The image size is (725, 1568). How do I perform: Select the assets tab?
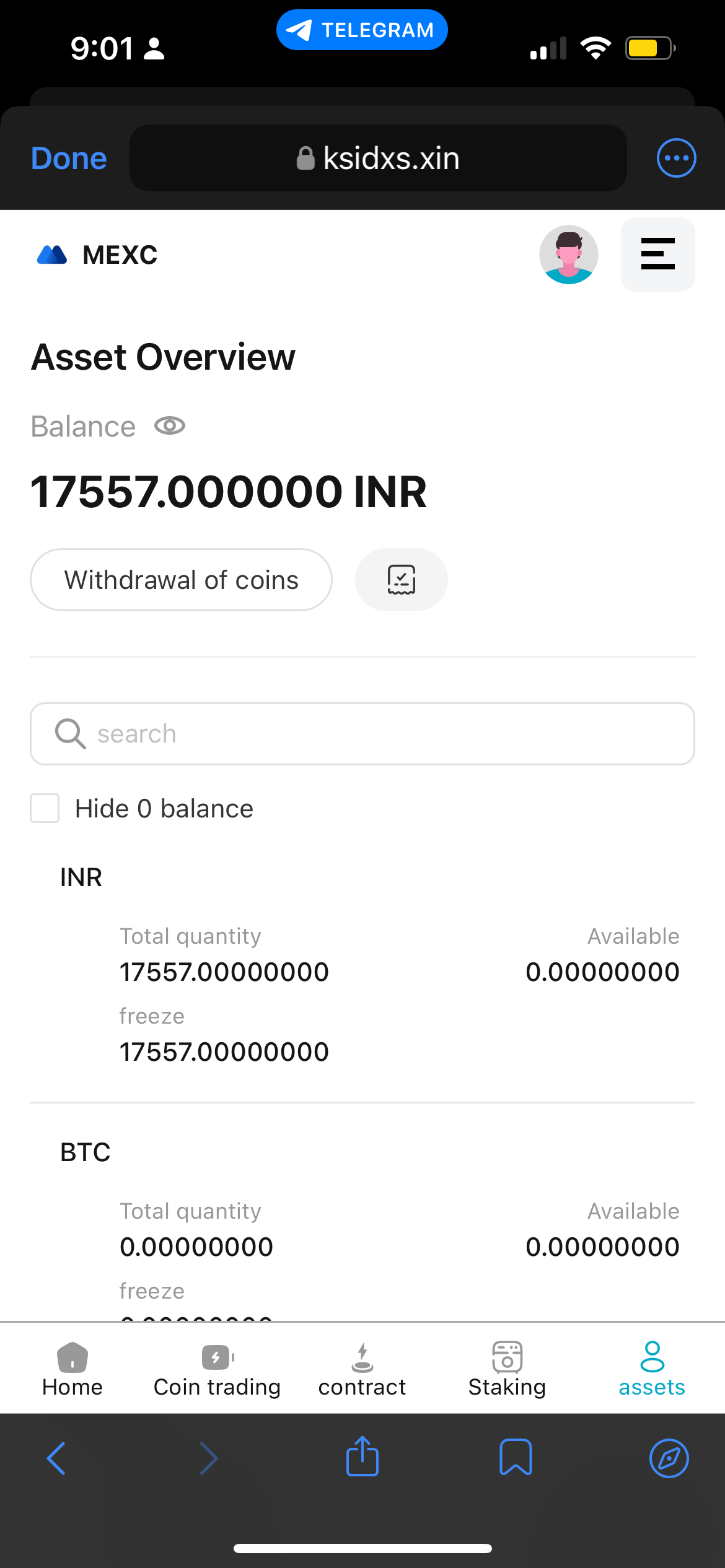pyautogui.click(x=652, y=1369)
